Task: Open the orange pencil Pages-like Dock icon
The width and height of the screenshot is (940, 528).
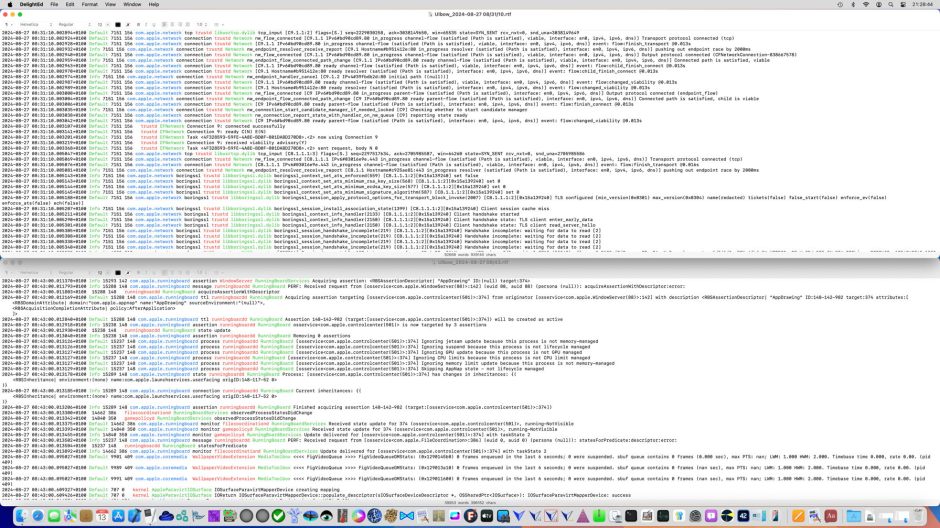Action: pos(798,516)
